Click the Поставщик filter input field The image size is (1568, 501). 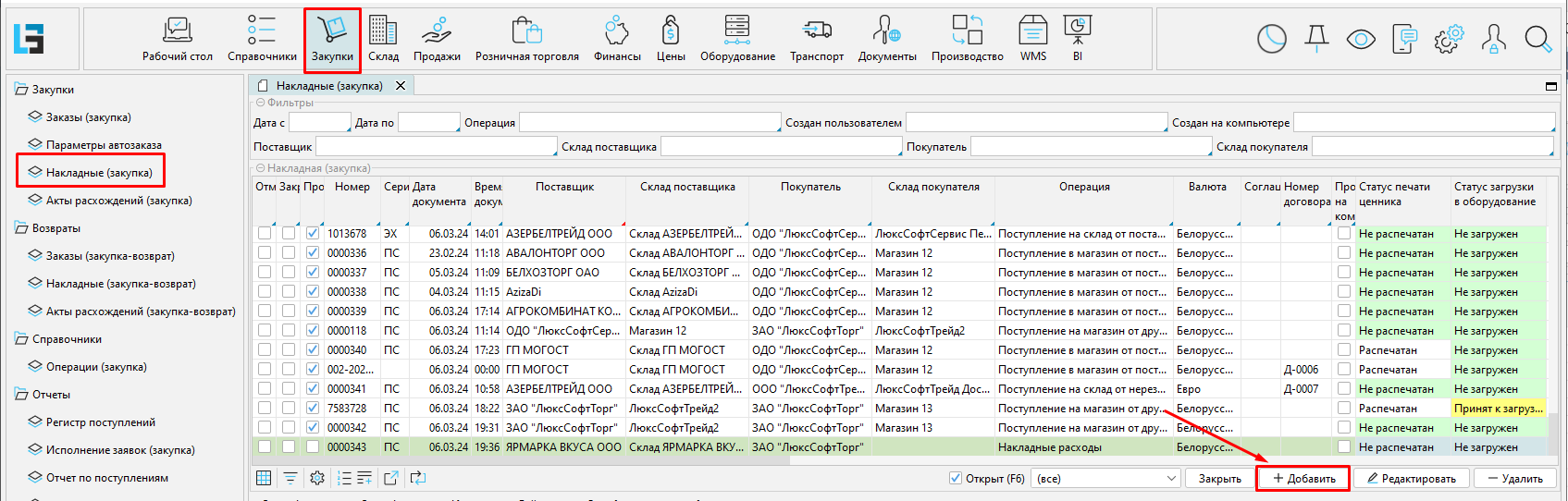pos(436,147)
